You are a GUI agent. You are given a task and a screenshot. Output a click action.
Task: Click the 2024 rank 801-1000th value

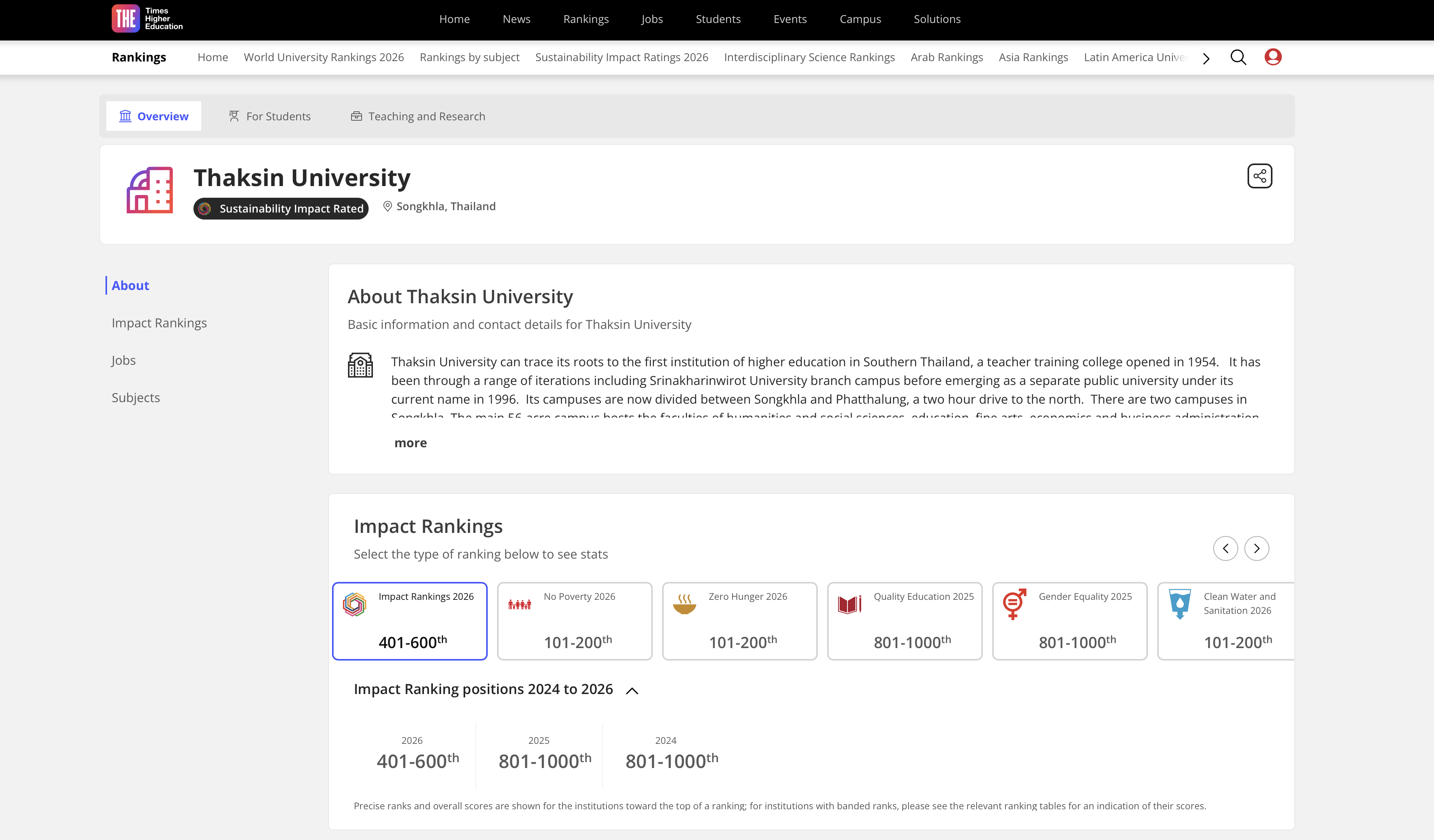(x=671, y=760)
